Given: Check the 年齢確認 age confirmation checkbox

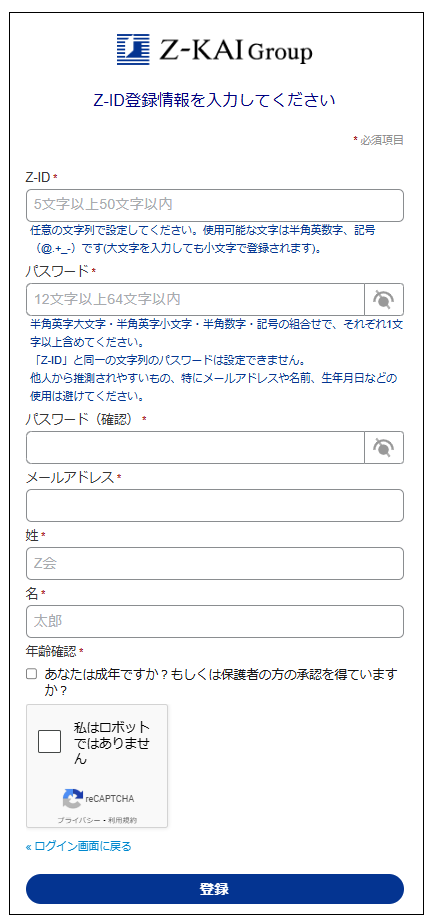Looking at the screenshot, I should coord(32,674).
